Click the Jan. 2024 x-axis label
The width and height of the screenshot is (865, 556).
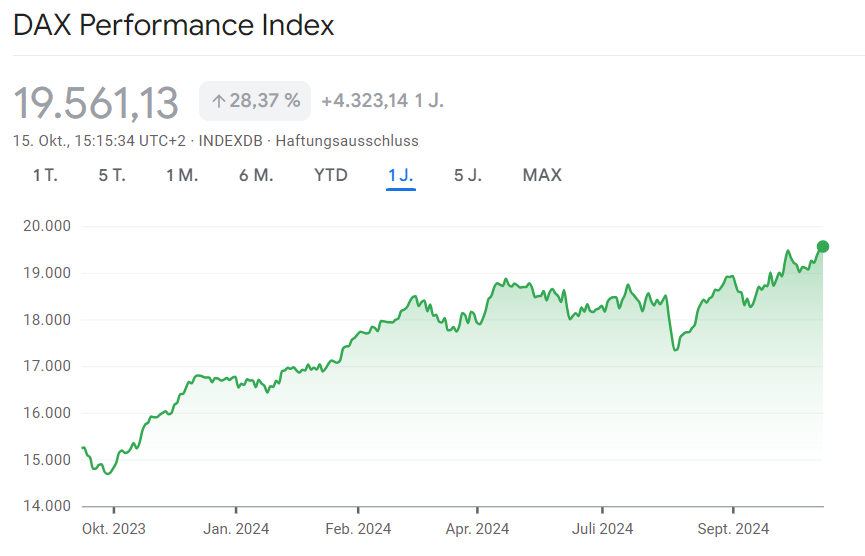coord(236,529)
